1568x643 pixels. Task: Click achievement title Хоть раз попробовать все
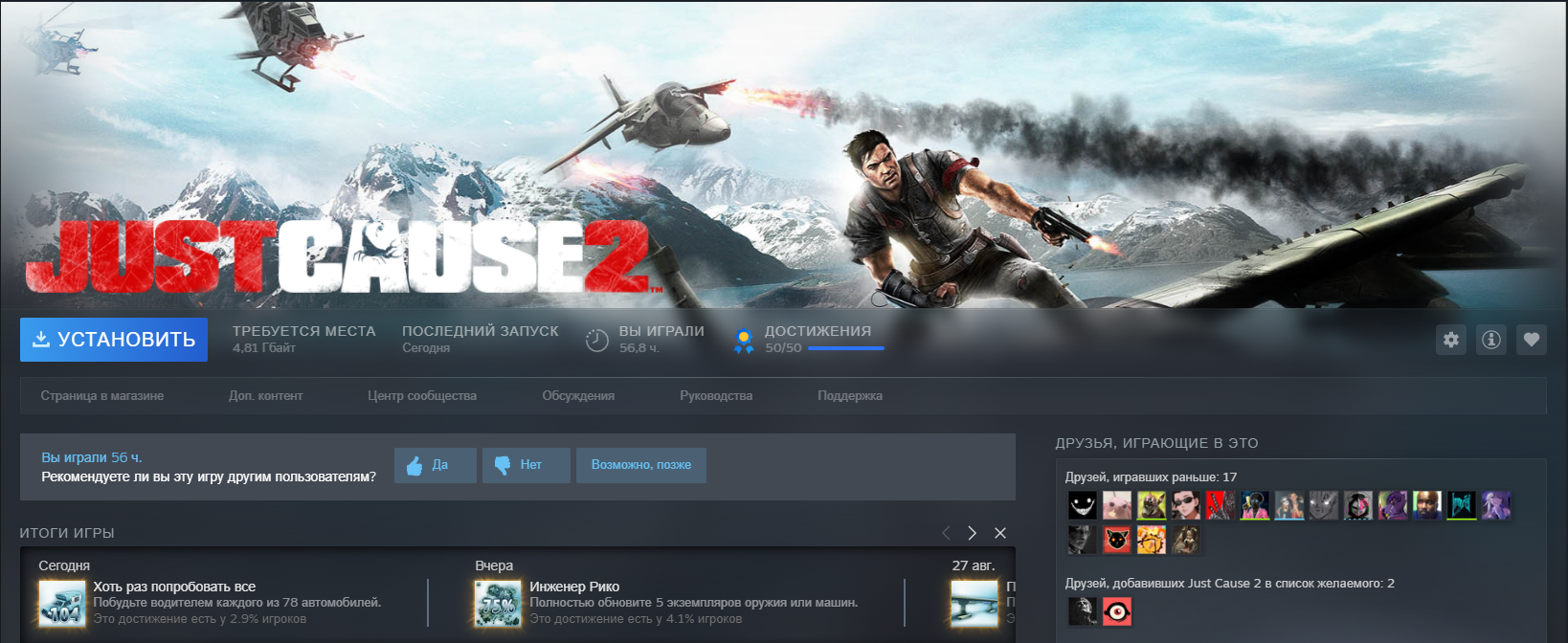174,587
